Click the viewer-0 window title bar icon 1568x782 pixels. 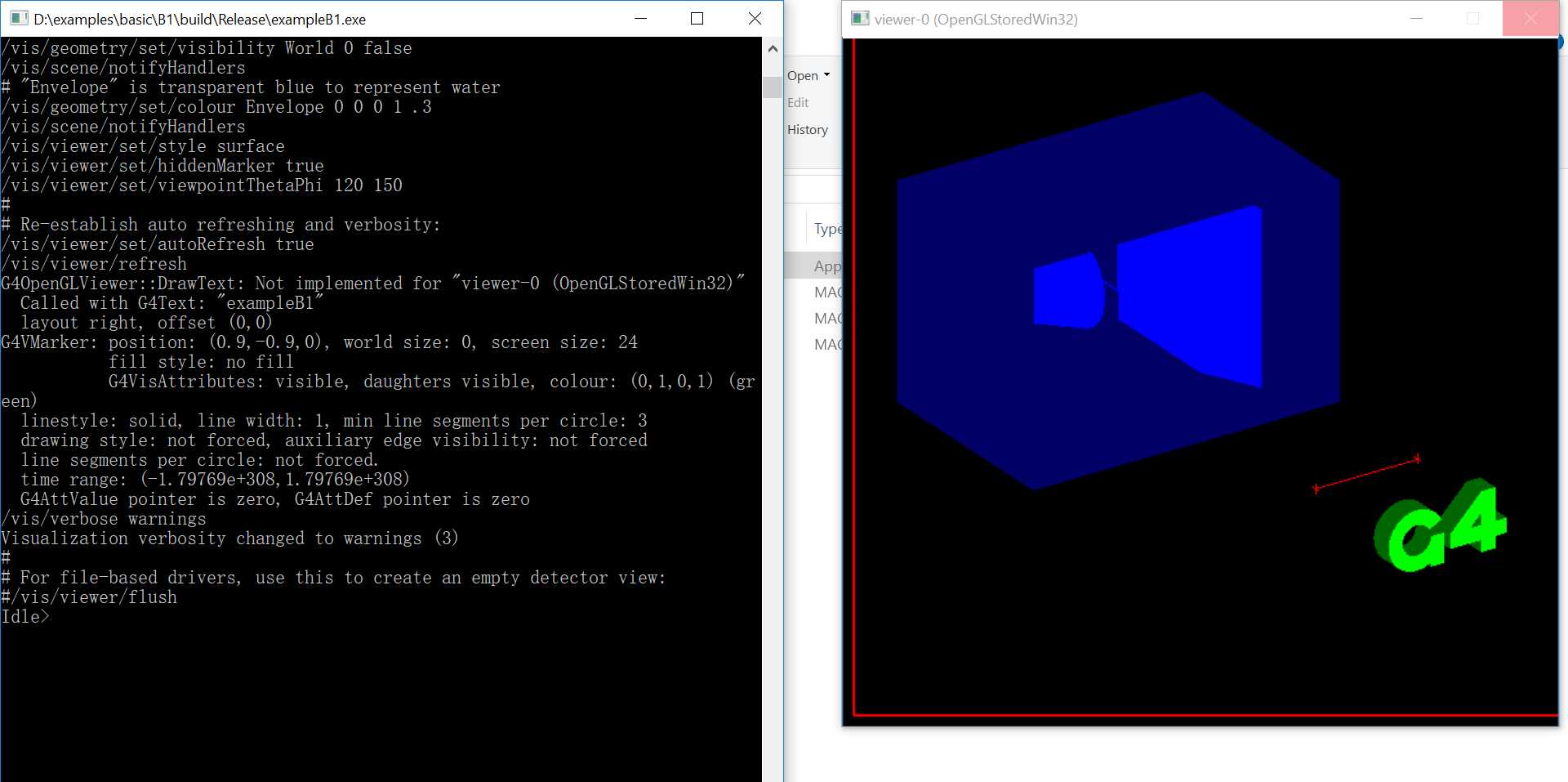[860, 19]
